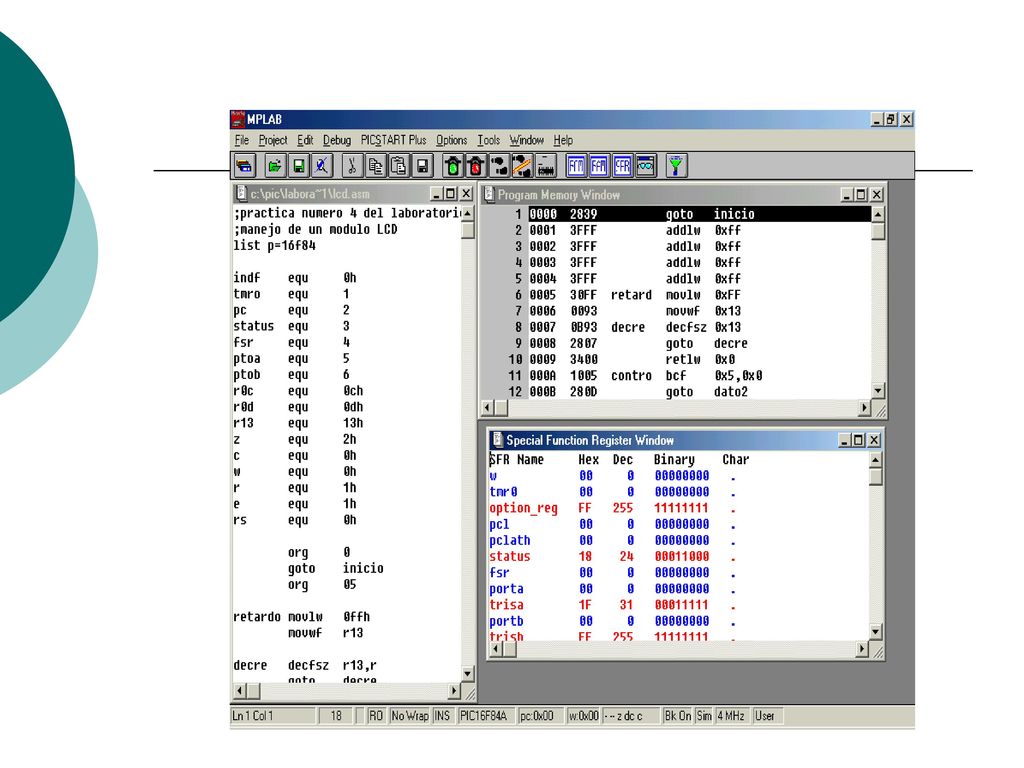Image resolution: width=1024 pixels, height=768 pixels.
Task: Open the program memory window toolbar icon
Action: tap(576, 166)
